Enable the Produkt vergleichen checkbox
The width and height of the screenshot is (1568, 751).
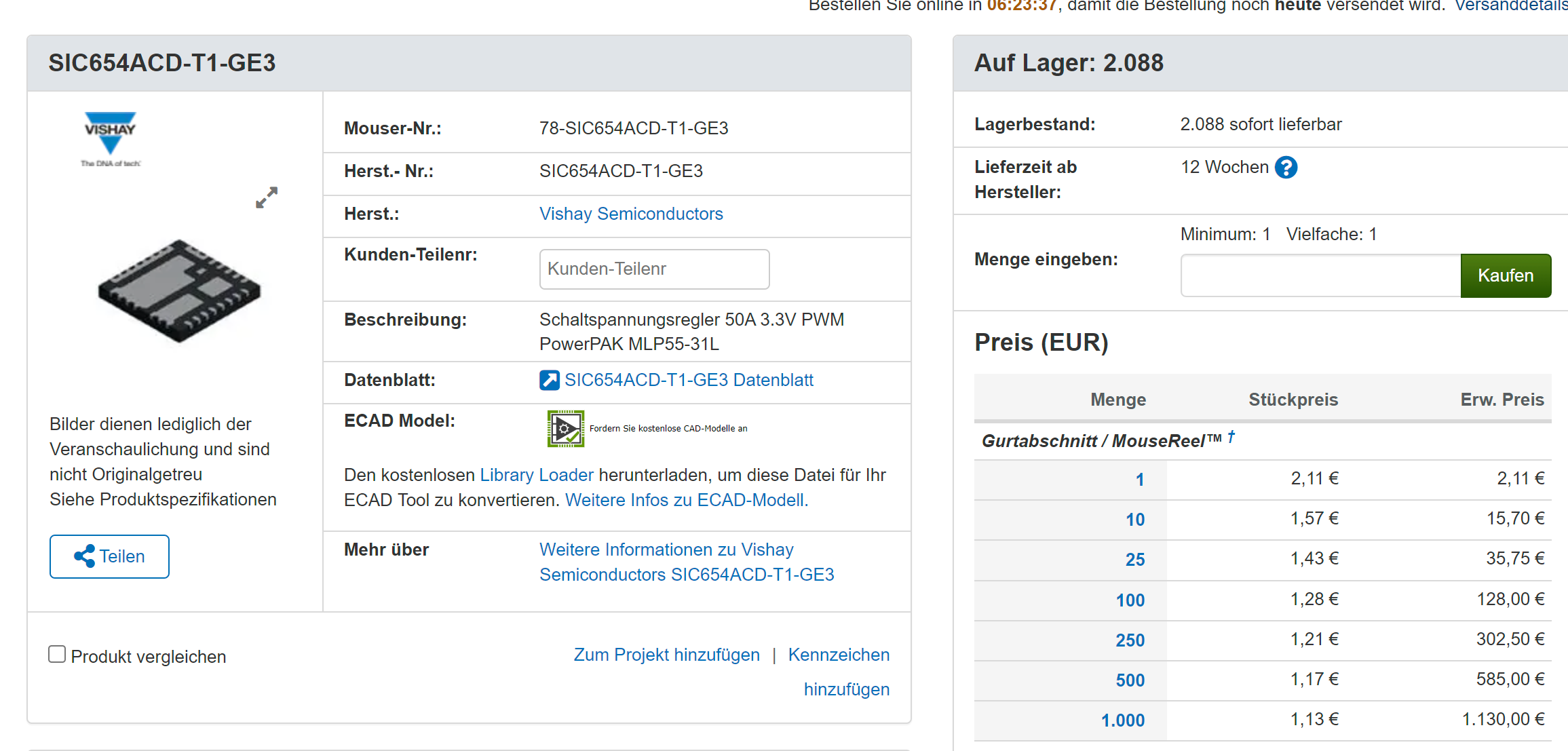[x=58, y=655]
